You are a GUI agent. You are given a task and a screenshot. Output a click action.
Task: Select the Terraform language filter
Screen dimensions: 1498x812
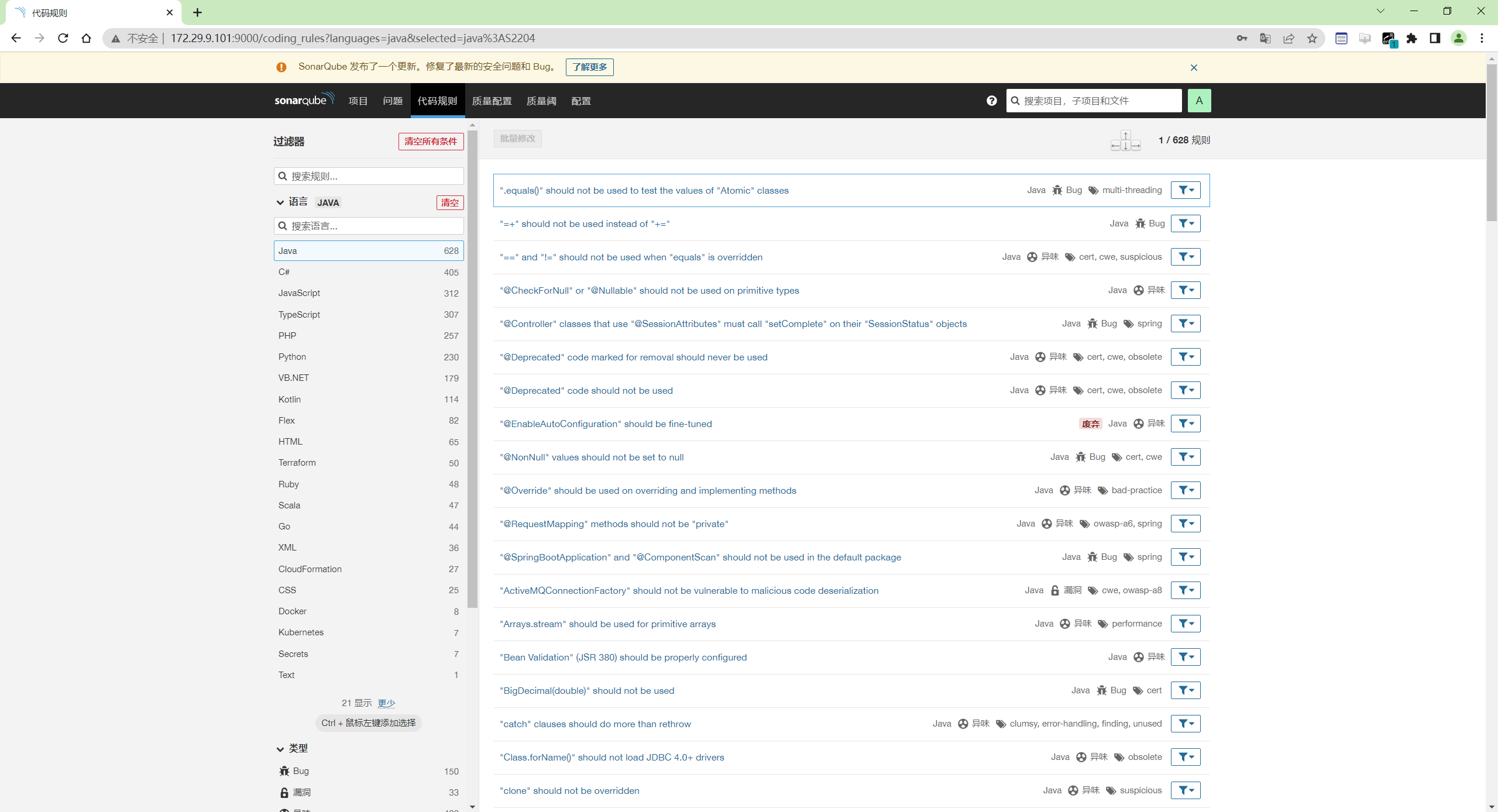click(369, 463)
